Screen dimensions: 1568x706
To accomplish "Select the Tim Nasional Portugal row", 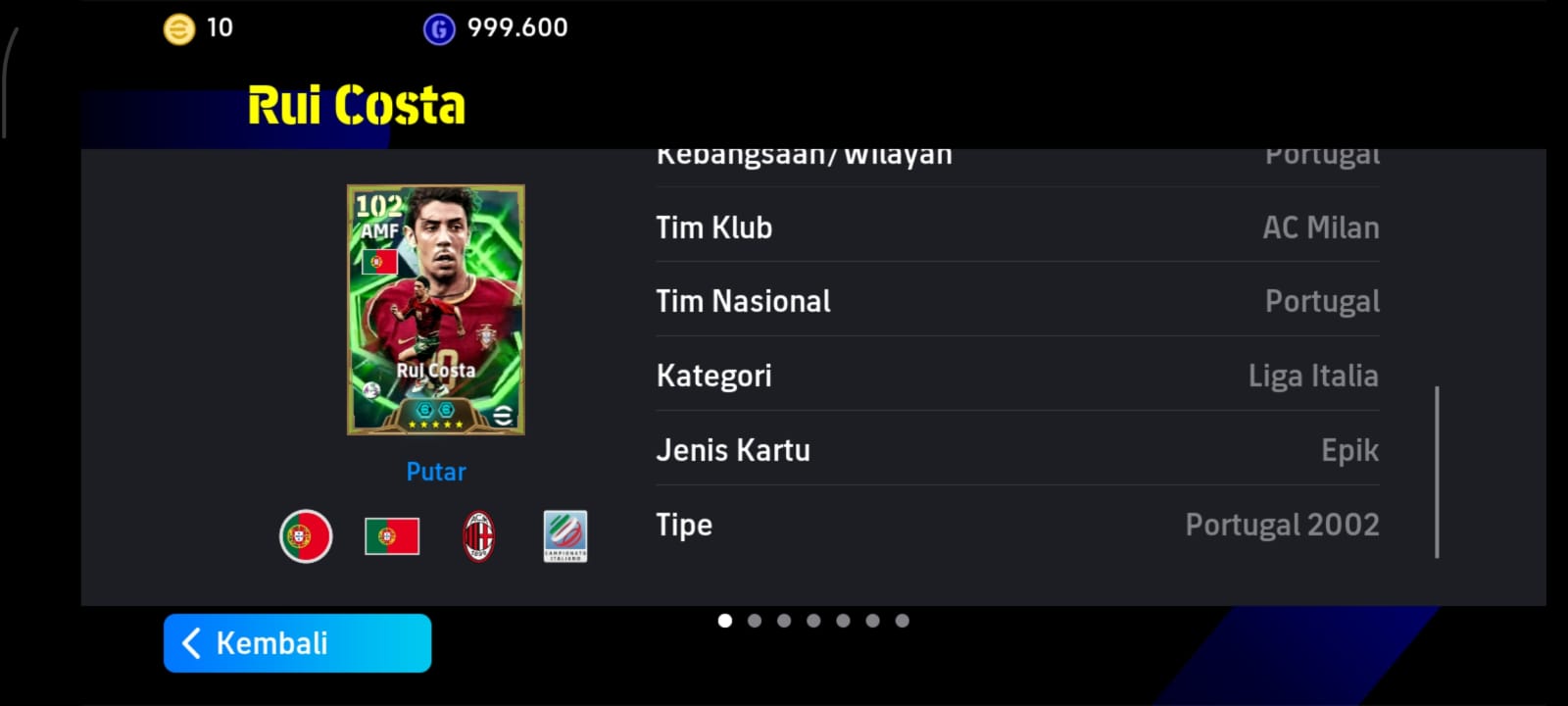I will pyautogui.click(x=1017, y=301).
